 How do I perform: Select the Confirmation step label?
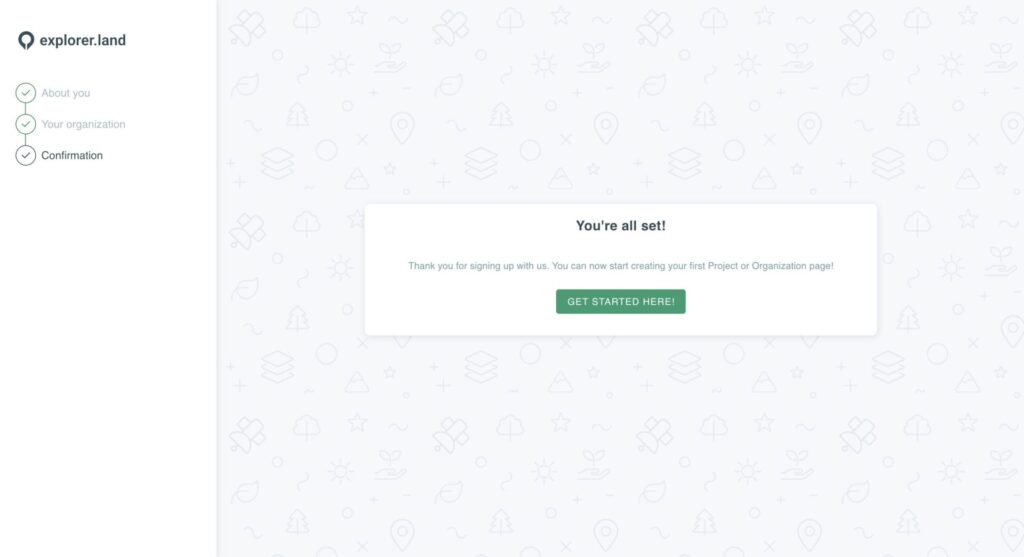[72, 155]
